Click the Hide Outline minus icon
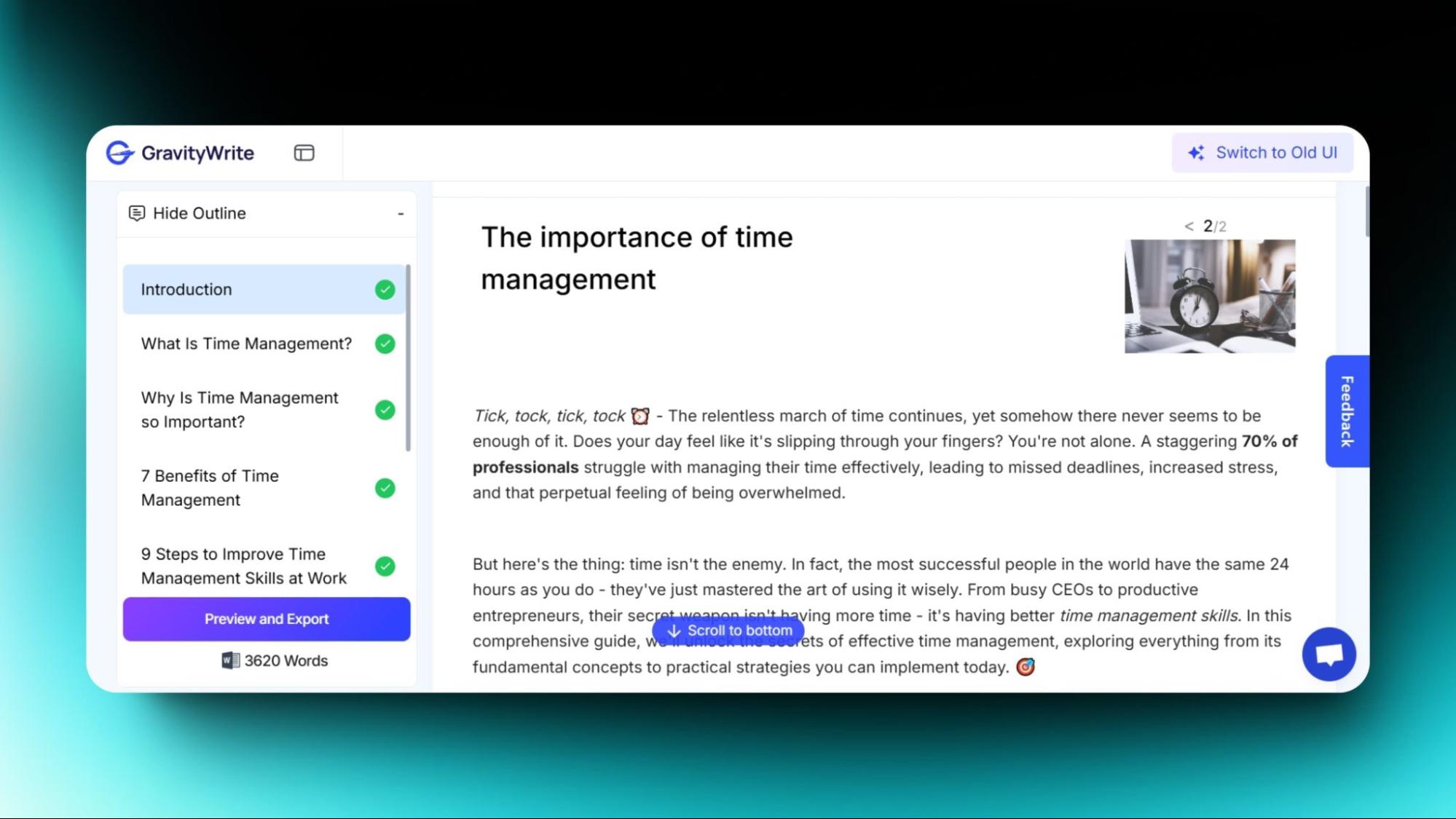 pyautogui.click(x=399, y=213)
